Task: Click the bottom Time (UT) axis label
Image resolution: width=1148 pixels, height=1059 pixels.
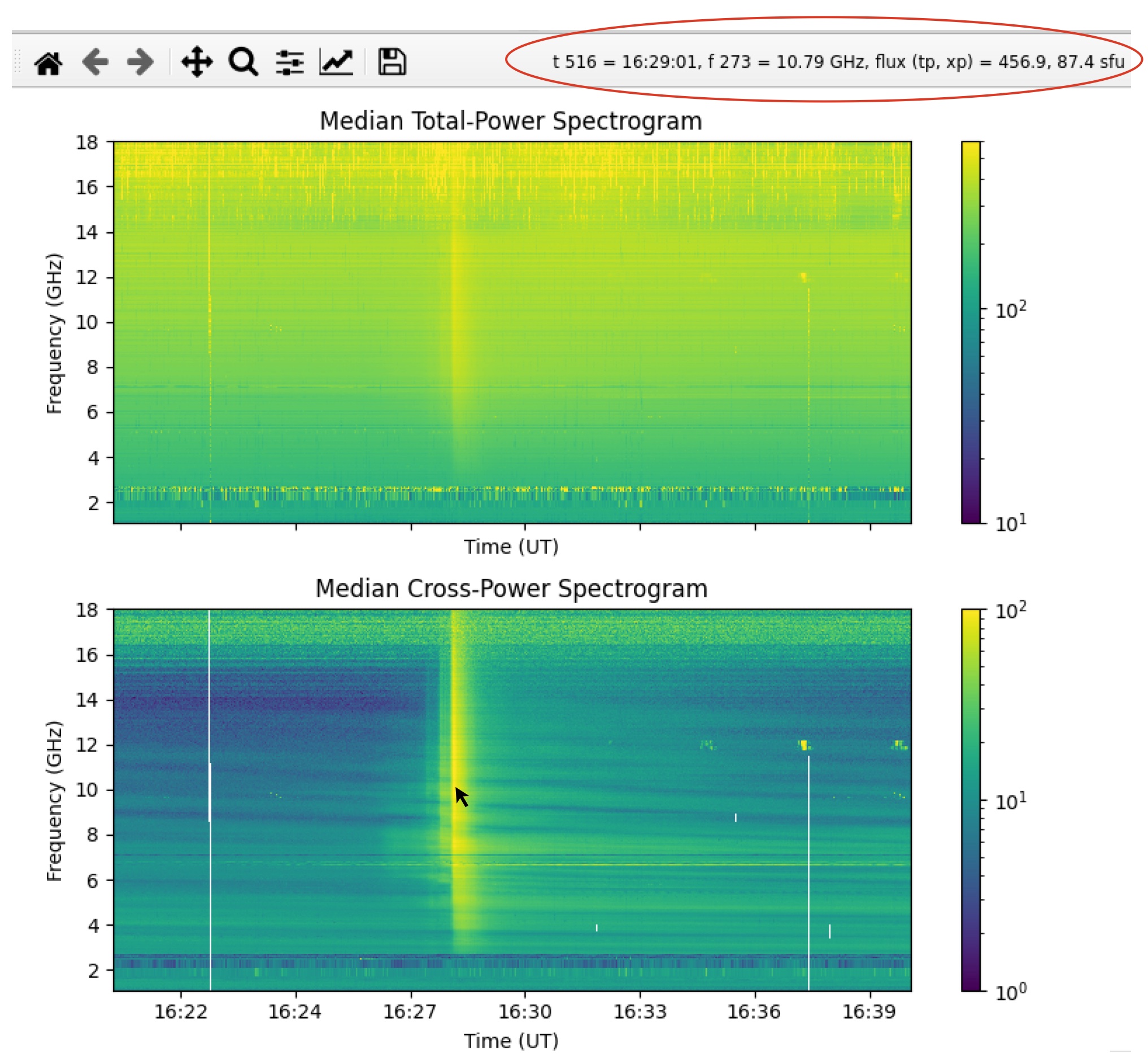Action: (x=511, y=1041)
